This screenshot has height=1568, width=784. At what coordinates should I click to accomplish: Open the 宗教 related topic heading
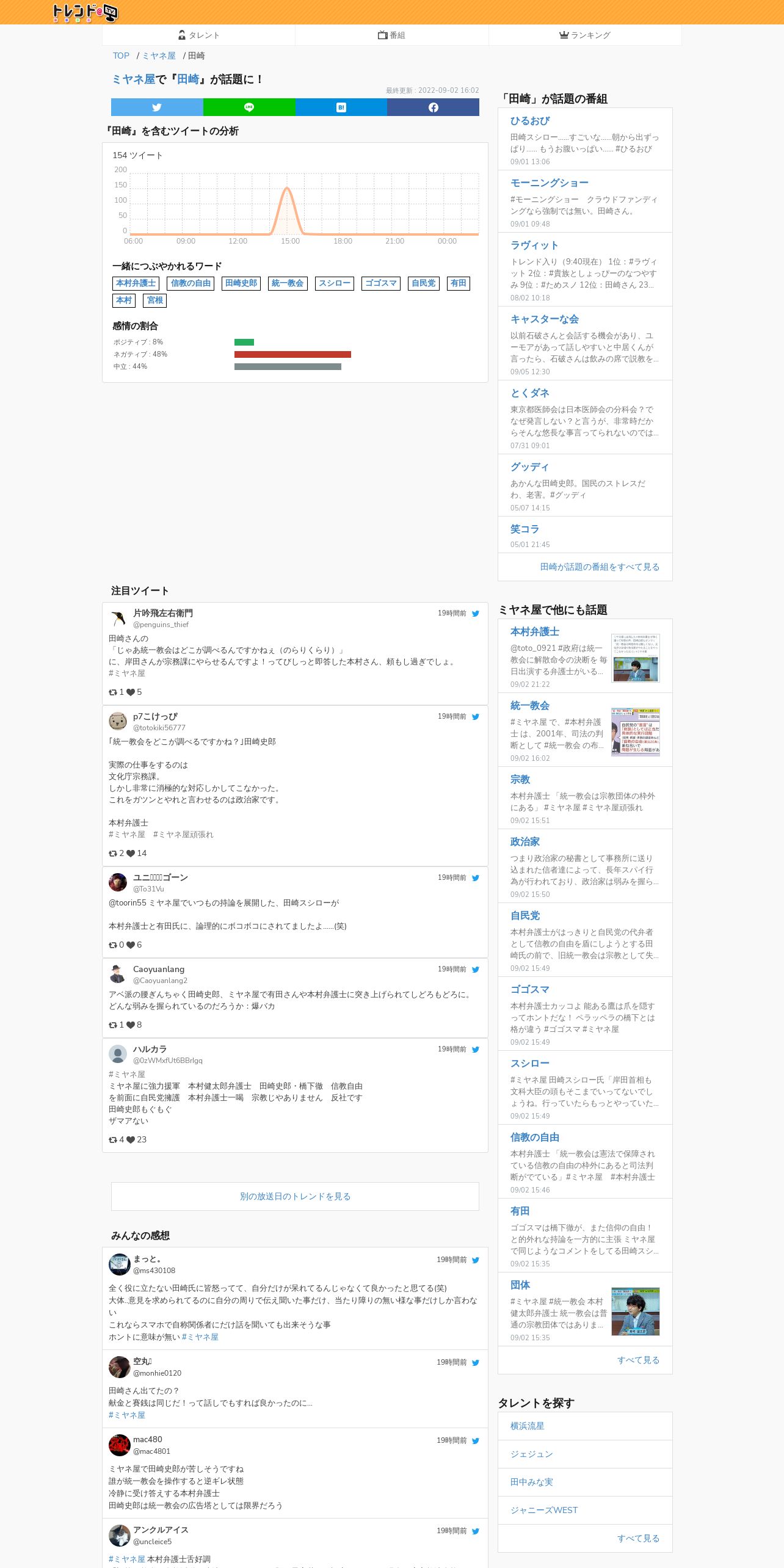pyautogui.click(x=520, y=780)
